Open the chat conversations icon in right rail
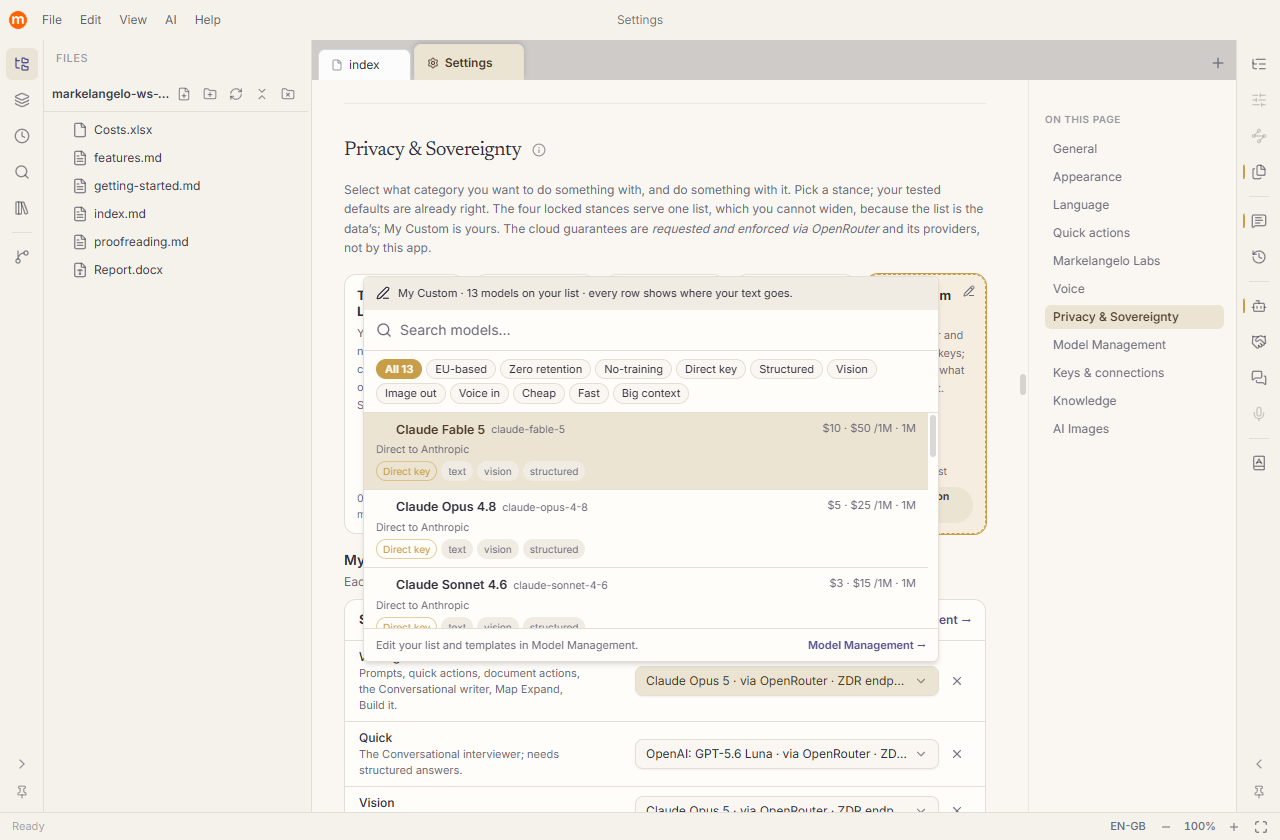The image size is (1280, 840). point(1259,378)
